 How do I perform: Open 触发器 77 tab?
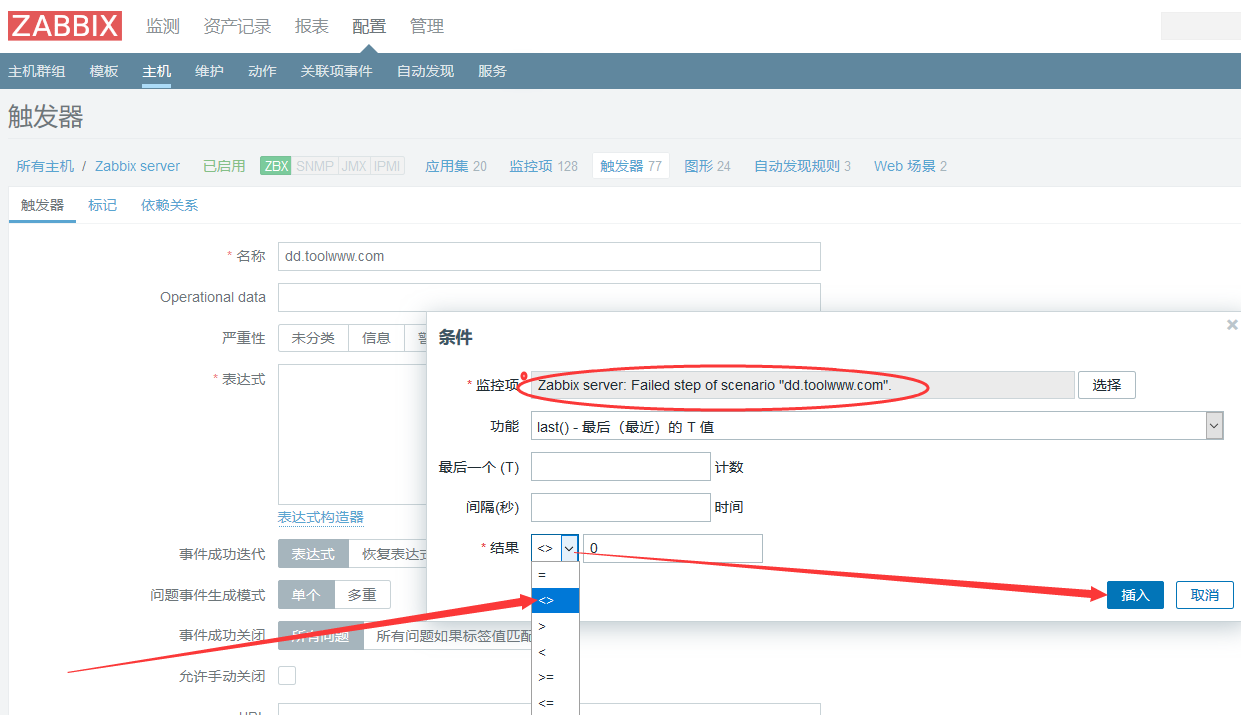pyautogui.click(x=631, y=166)
